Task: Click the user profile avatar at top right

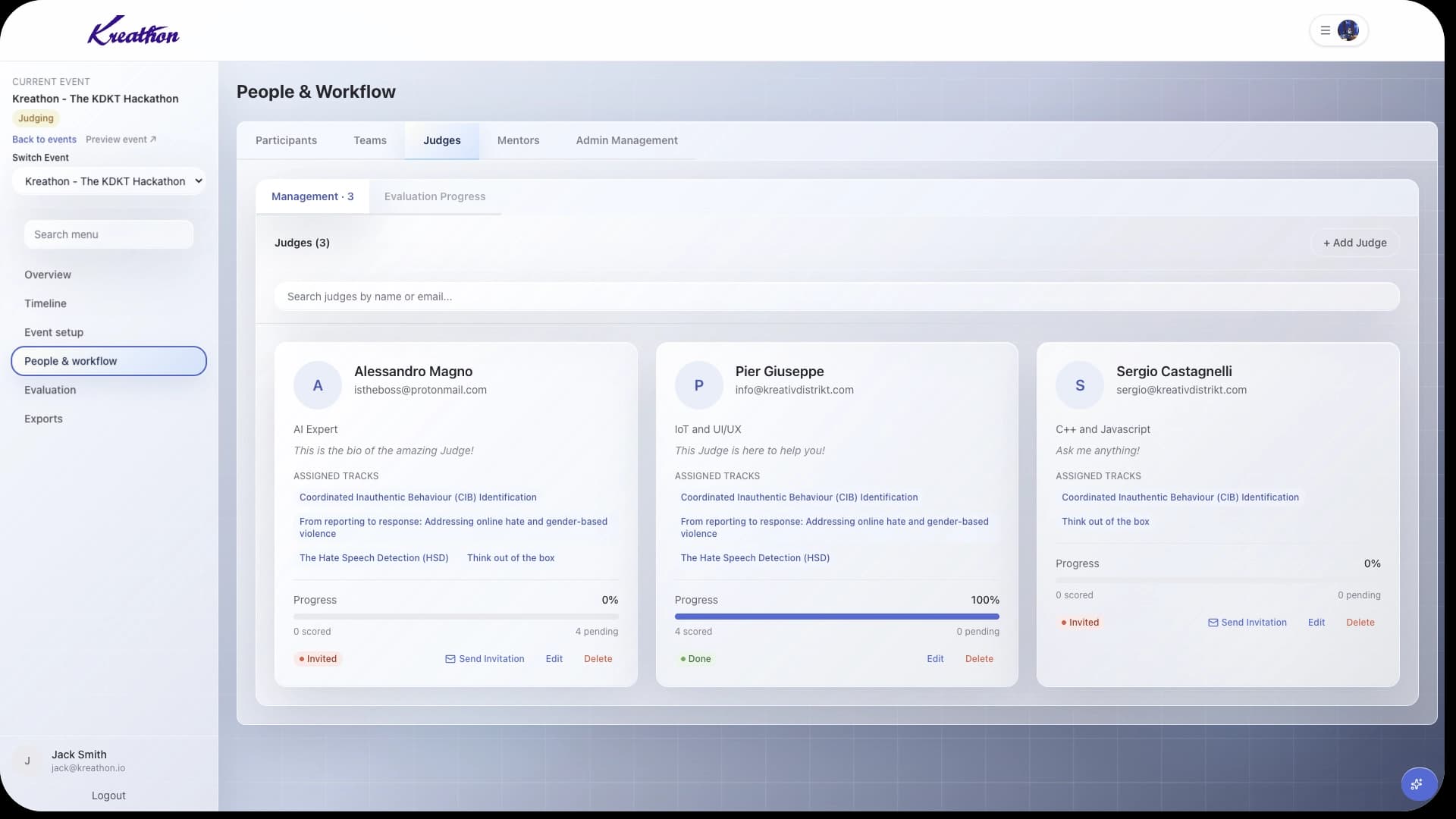Action: click(x=1348, y=31)
